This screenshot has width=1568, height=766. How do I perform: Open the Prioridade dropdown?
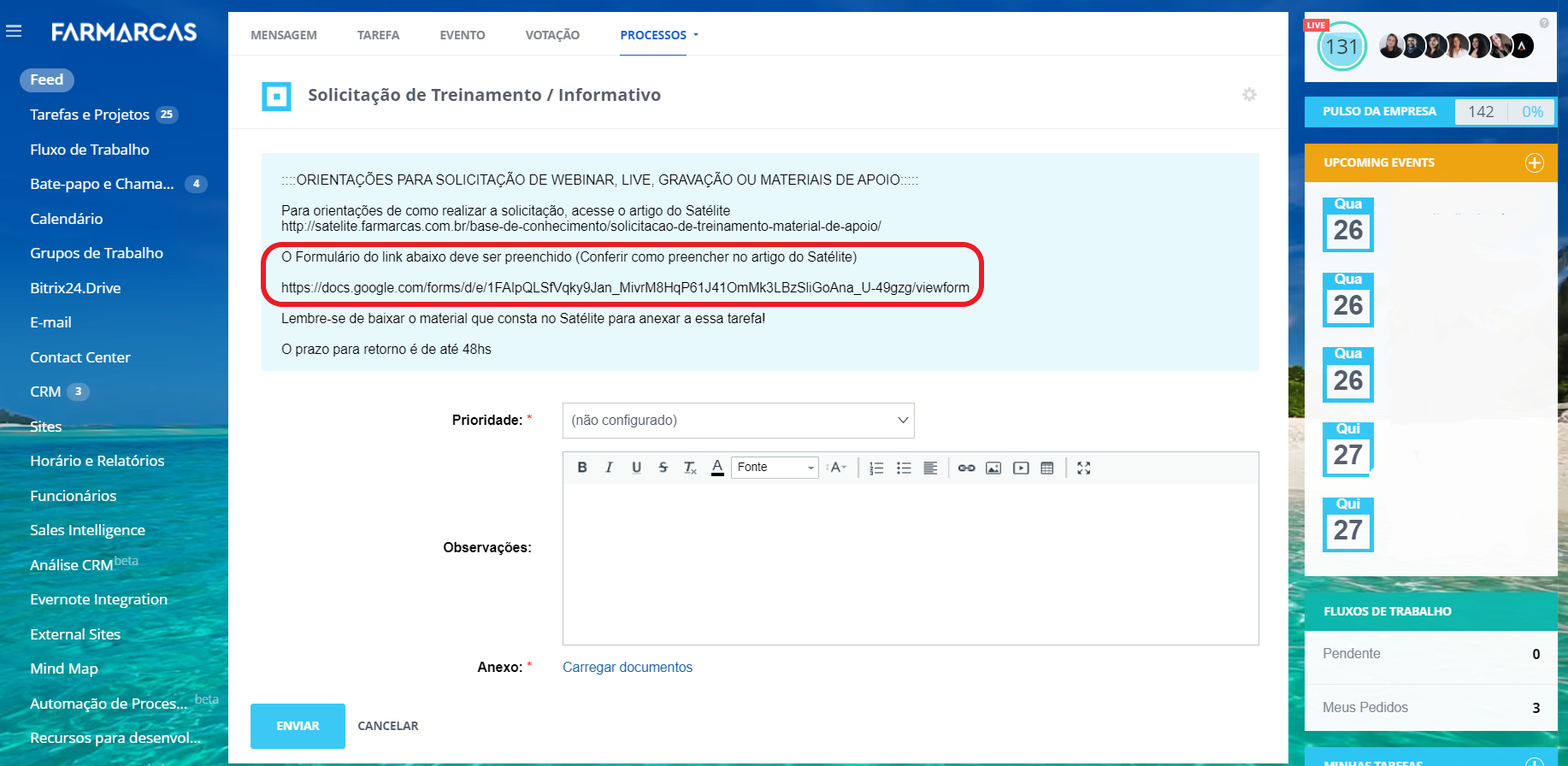[x=738, y=421]
